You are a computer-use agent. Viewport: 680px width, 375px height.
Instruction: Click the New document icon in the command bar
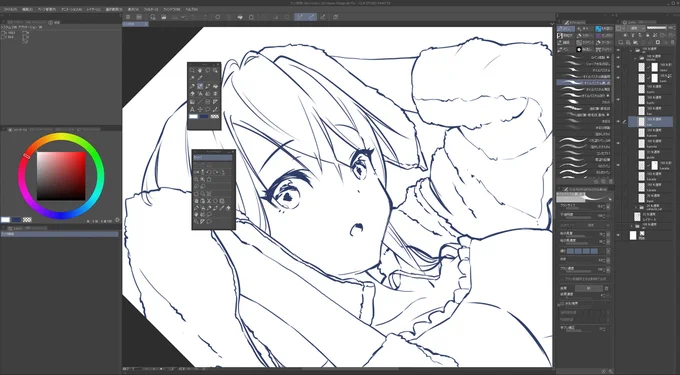click(152, 17)
